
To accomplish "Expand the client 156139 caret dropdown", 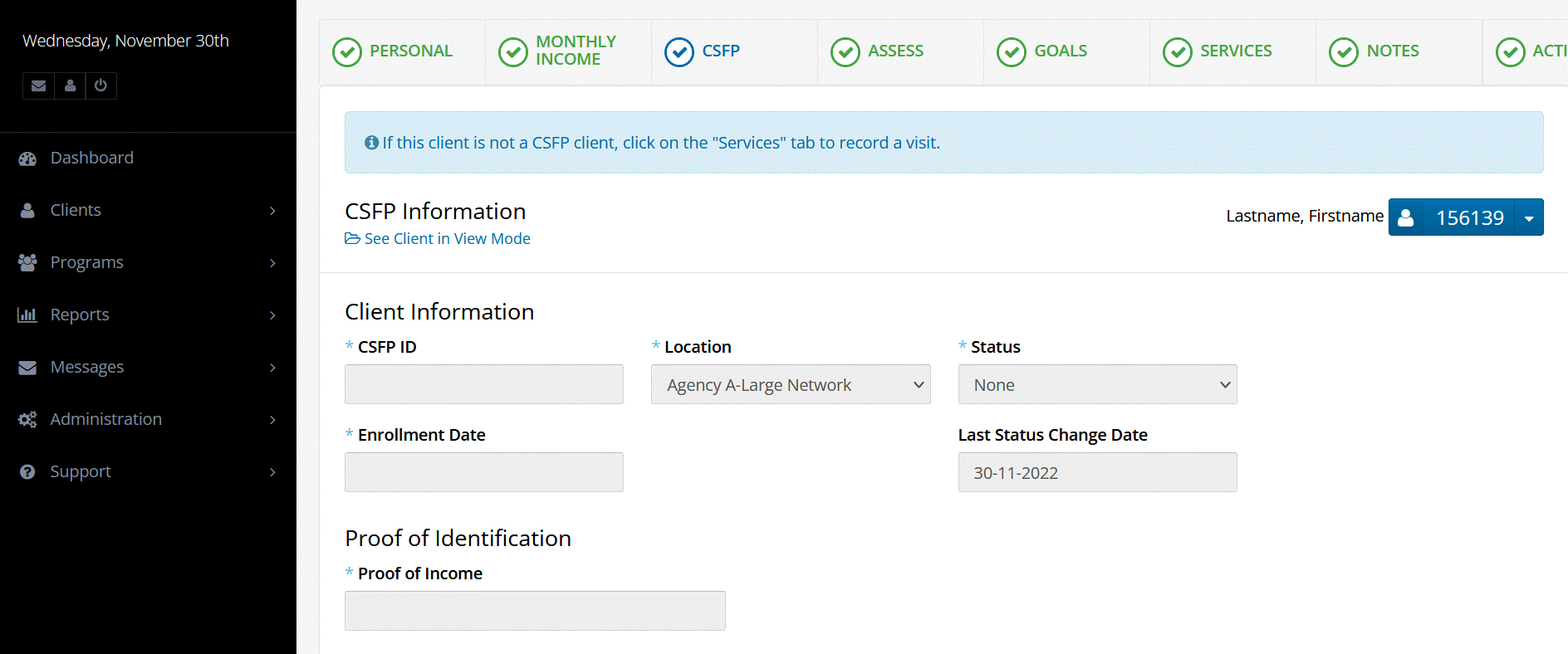I will (1529, 217).
